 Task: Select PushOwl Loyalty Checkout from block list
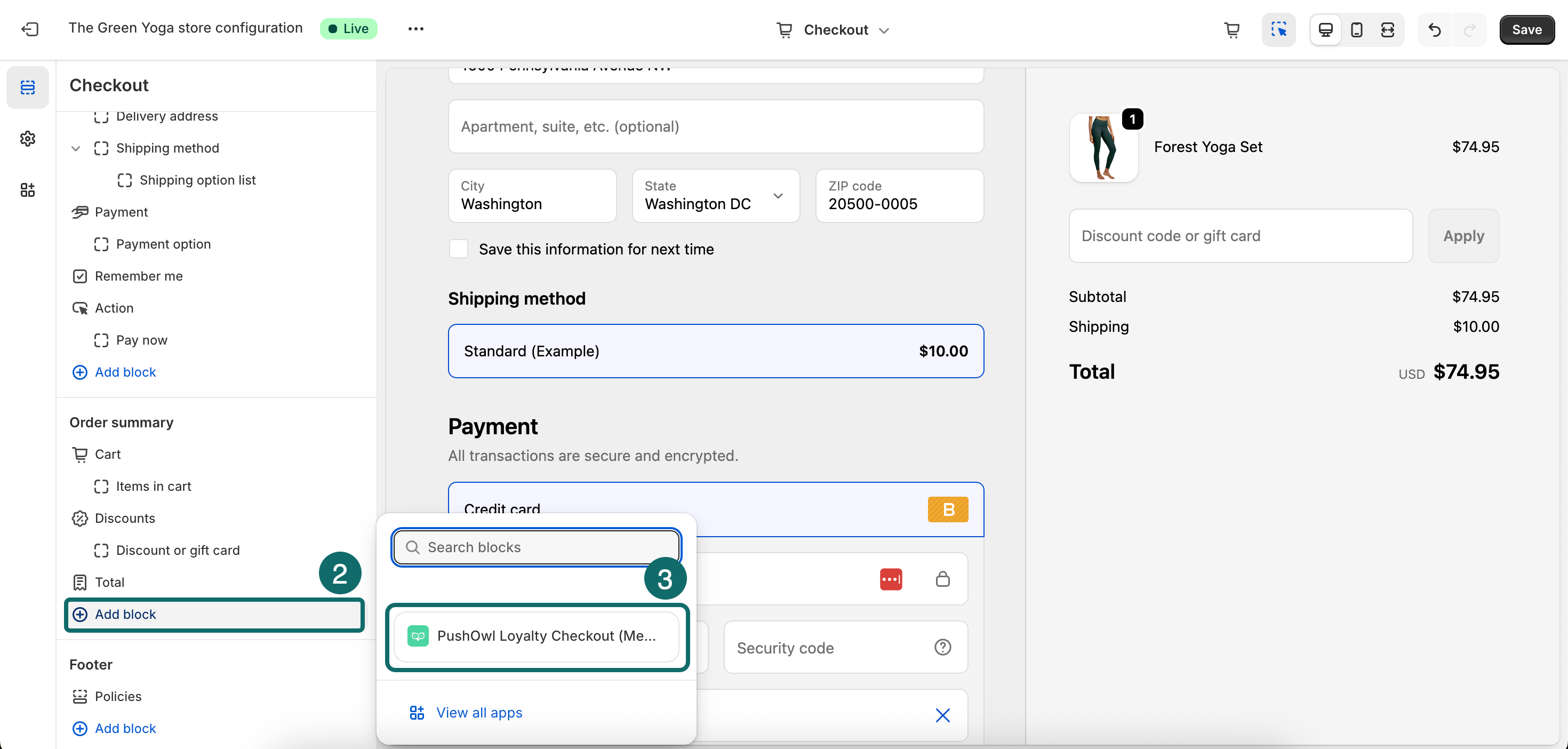click(536, 636)
